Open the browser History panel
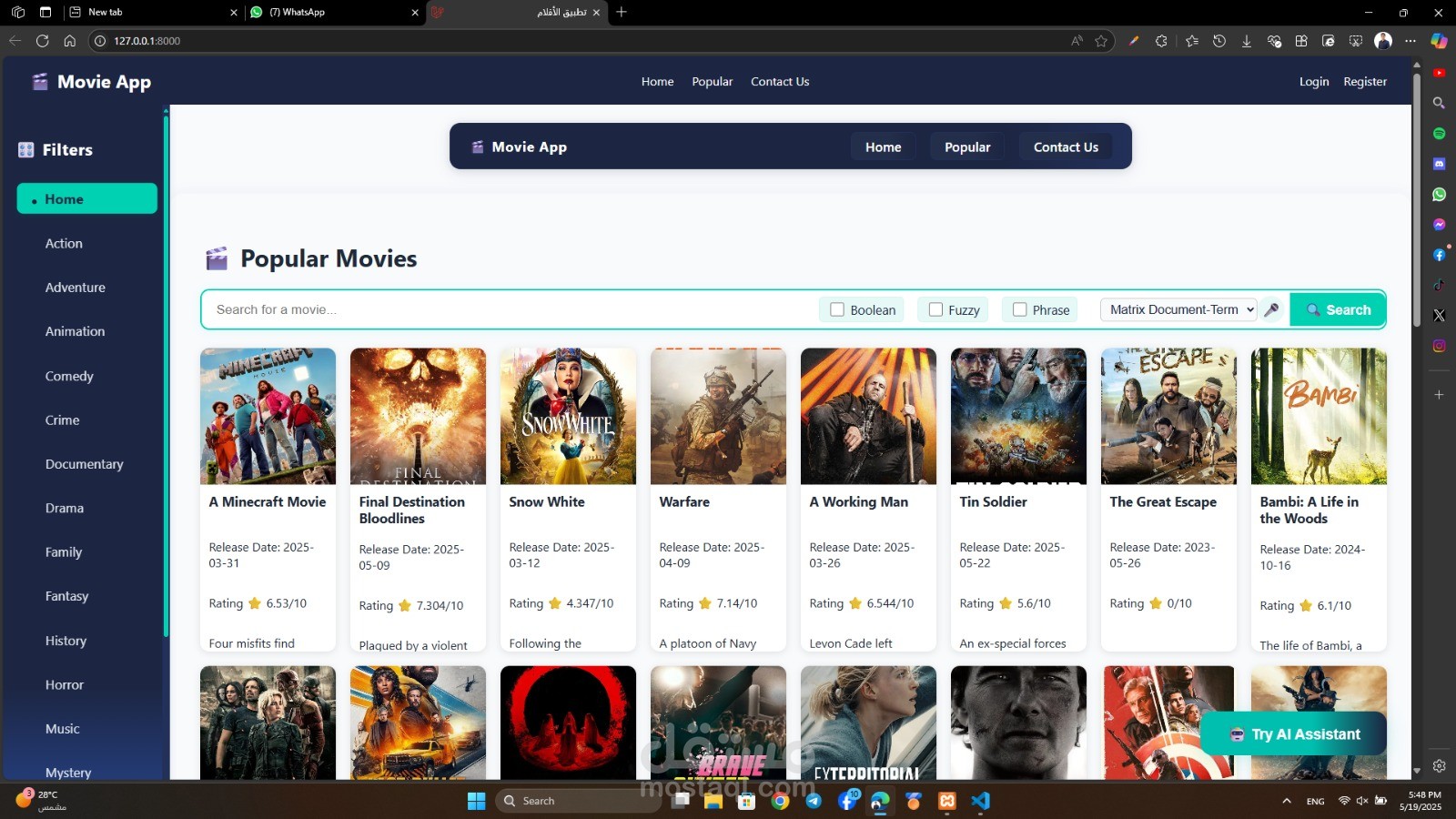This screenshot has width=1456, height=819. pos(1219,41)
